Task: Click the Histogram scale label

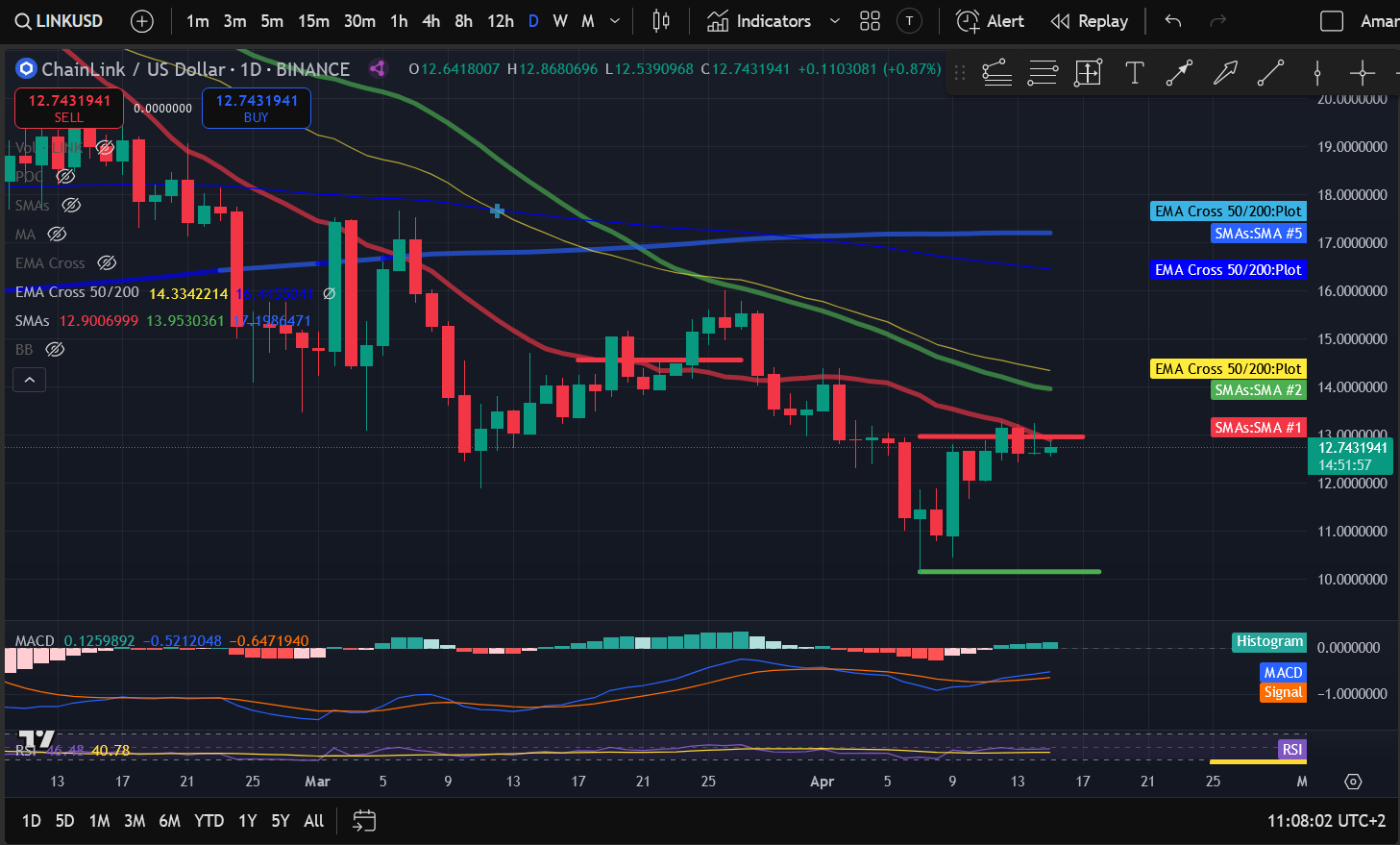Action: (x=1269, y=641)
